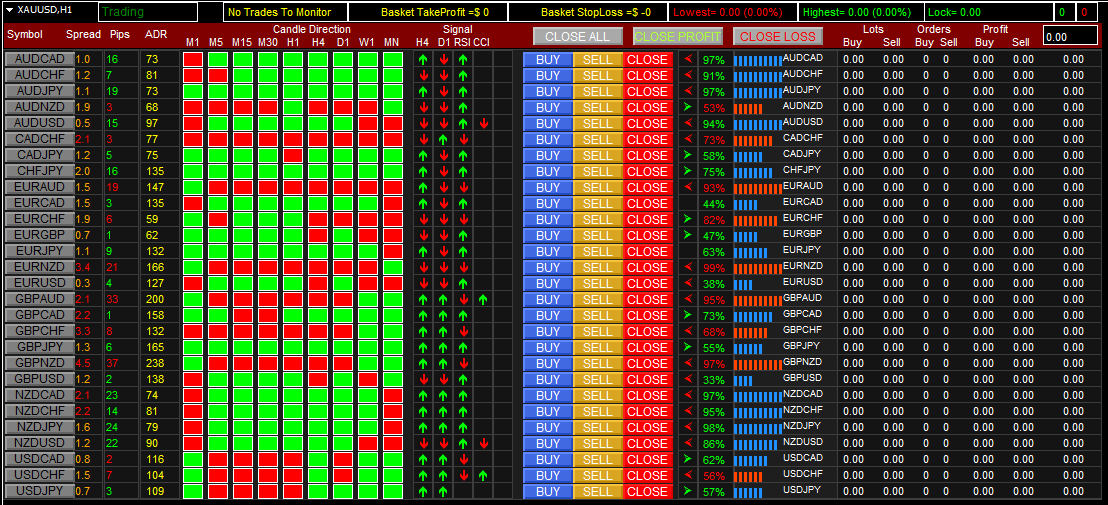Click the W1 candle box for GBPUSD

coord(367,379)
